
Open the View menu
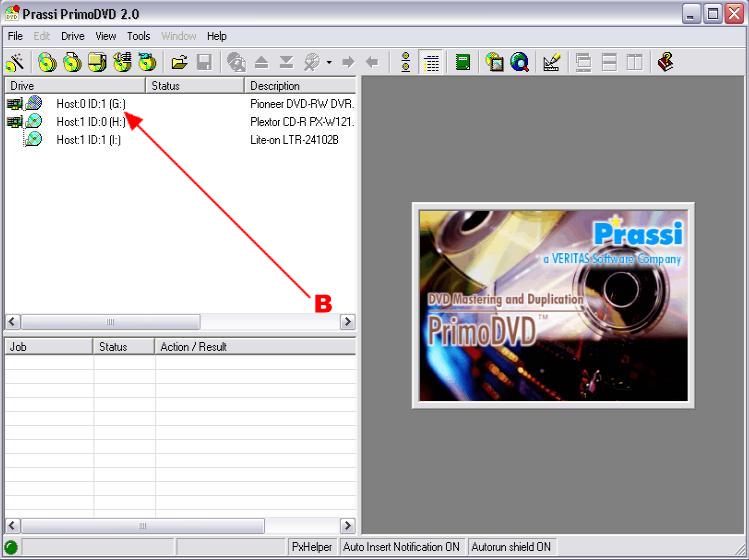click(x=106, y=36)
